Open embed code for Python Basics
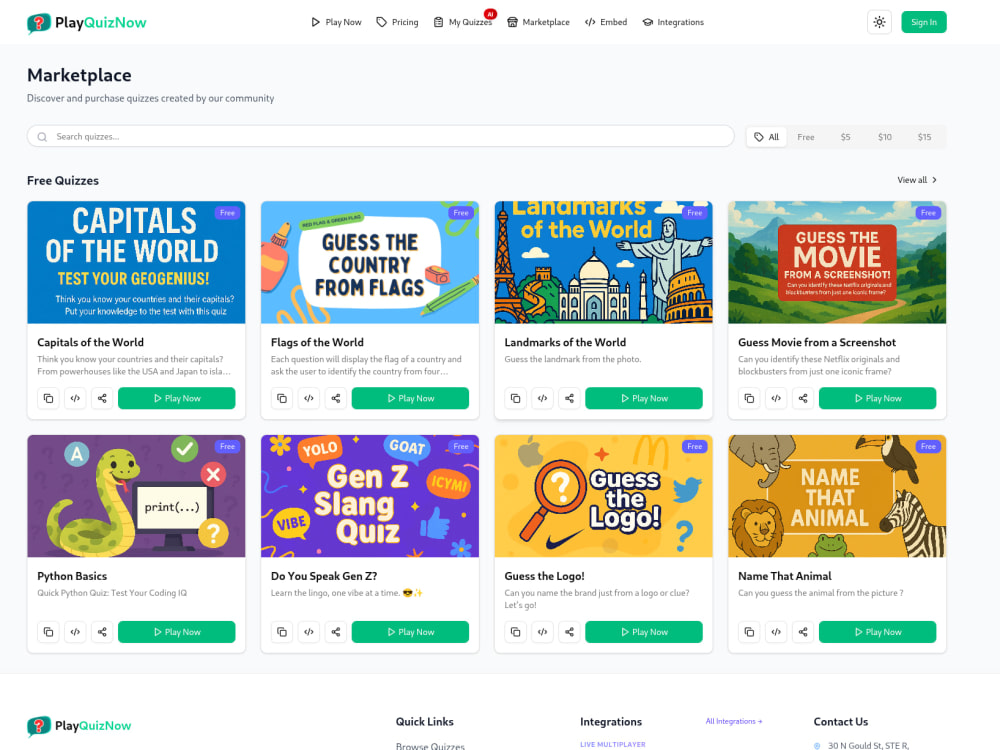This screenshot has height=750, width=1000. (x=75, y=632)
